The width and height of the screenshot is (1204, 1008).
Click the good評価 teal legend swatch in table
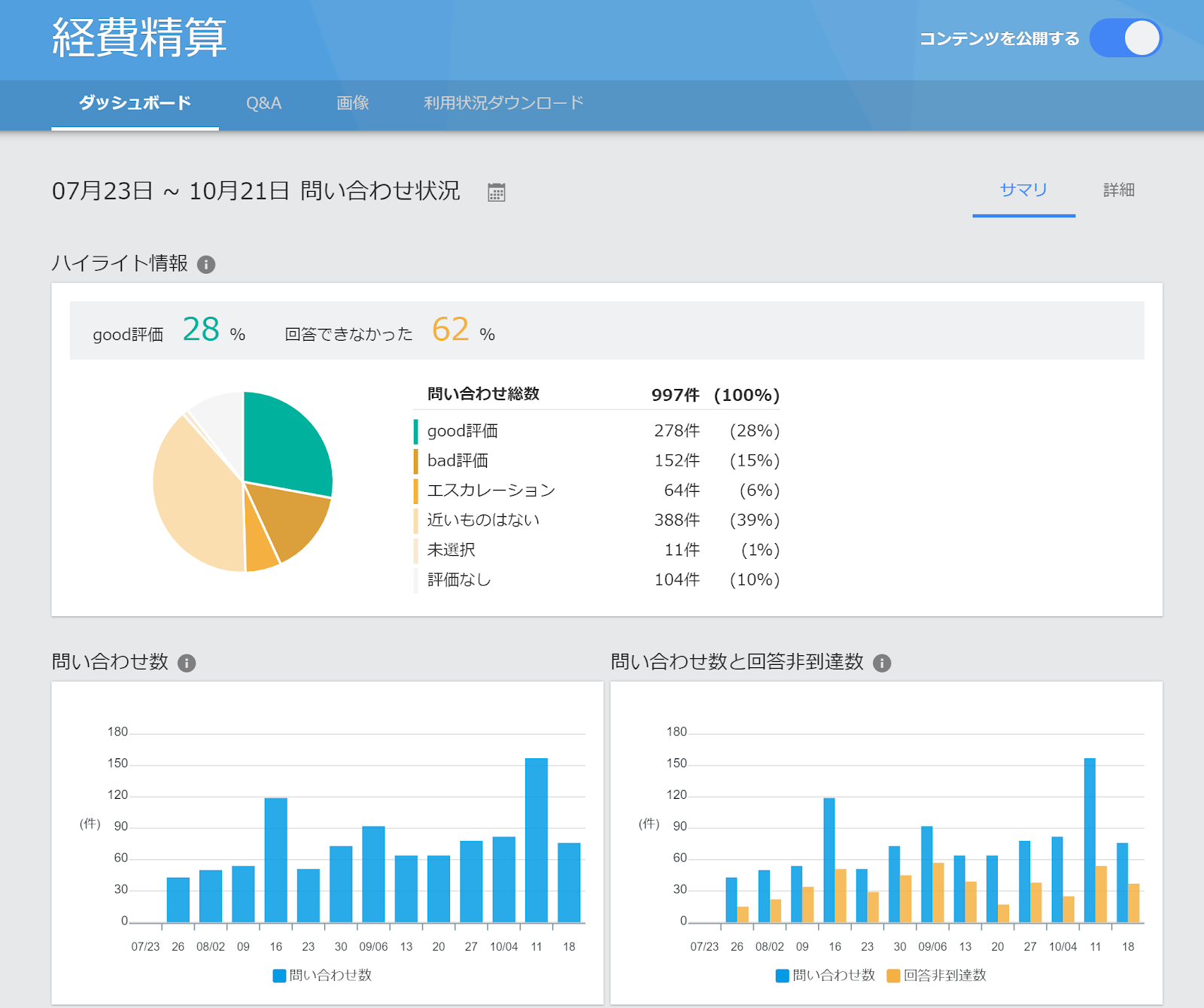[x=416, y=431]
